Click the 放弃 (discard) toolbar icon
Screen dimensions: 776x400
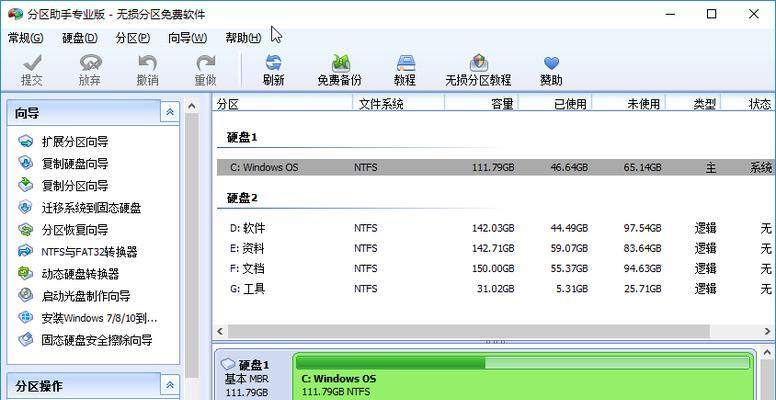pyautogui.click(x=90, y=63)
